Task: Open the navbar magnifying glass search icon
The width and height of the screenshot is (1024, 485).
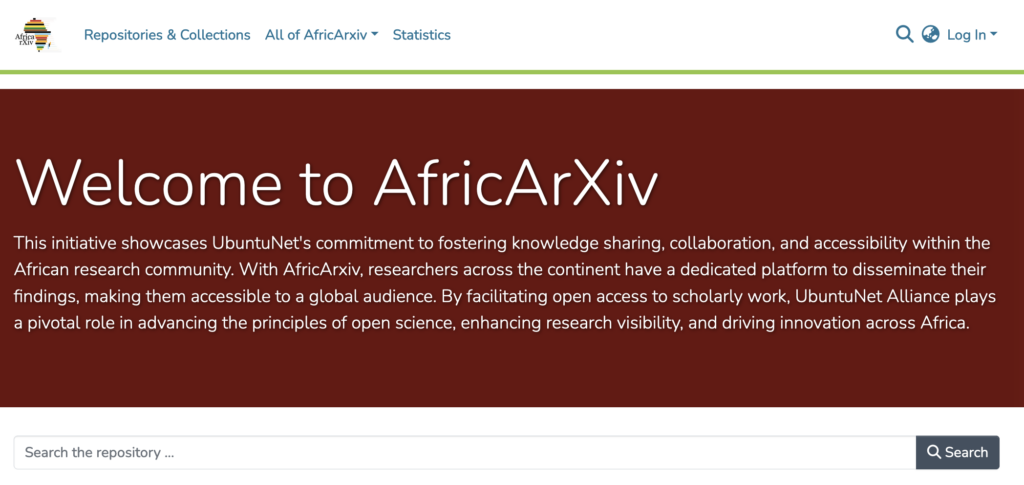Action: [x=904, y=34]
